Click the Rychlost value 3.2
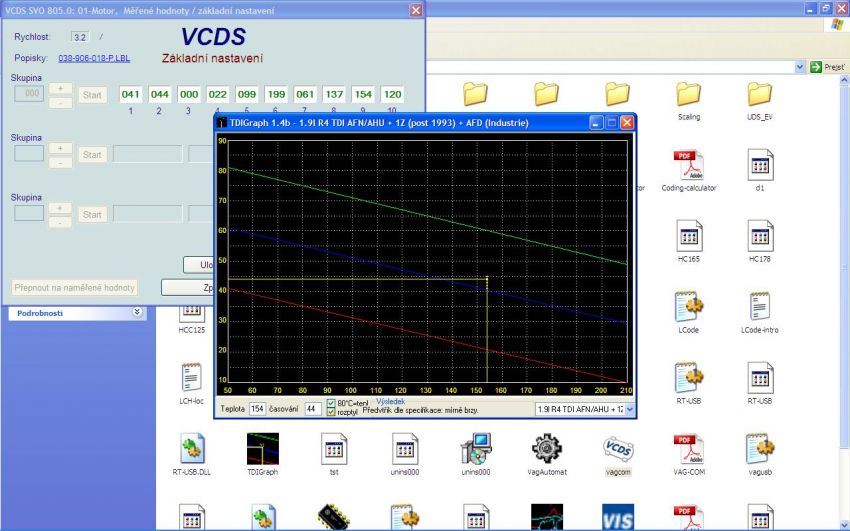 click(x=80, y=37)
